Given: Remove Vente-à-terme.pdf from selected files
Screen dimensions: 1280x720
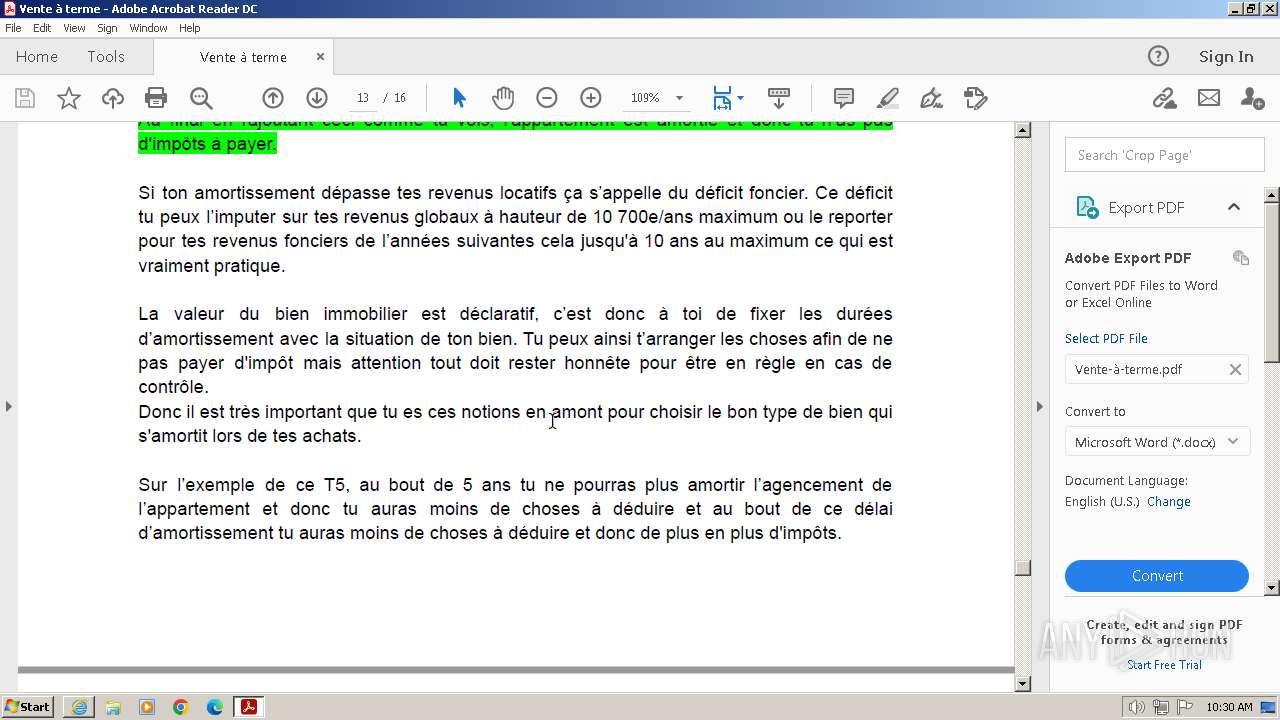Looking at the screenshot, I should point(1235,369).
